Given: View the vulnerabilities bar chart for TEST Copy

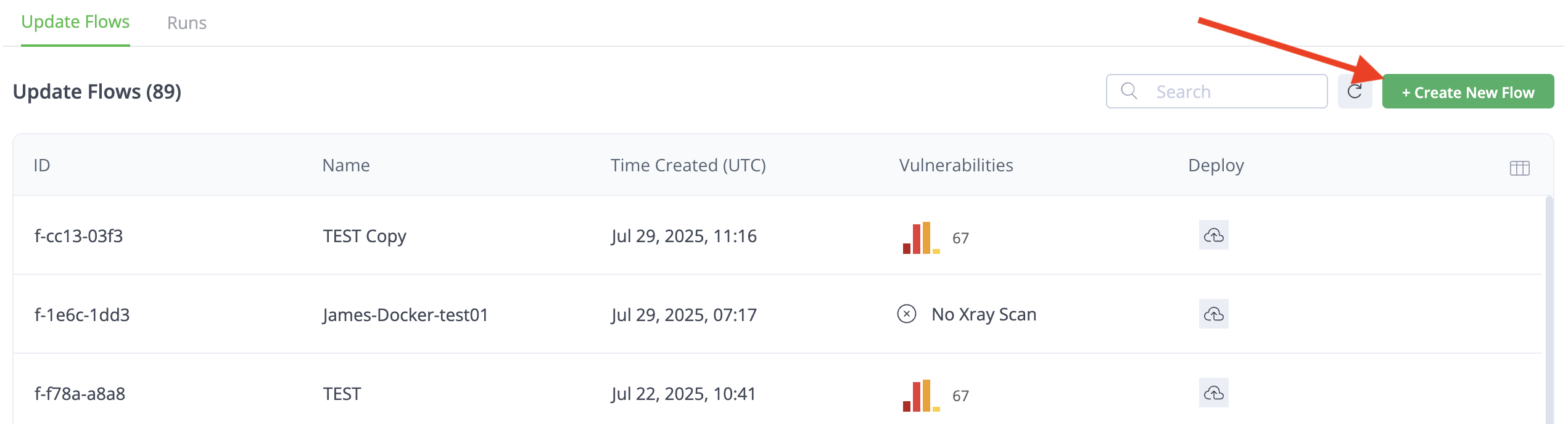Looking at the screenshot, I should coord(921,238).
